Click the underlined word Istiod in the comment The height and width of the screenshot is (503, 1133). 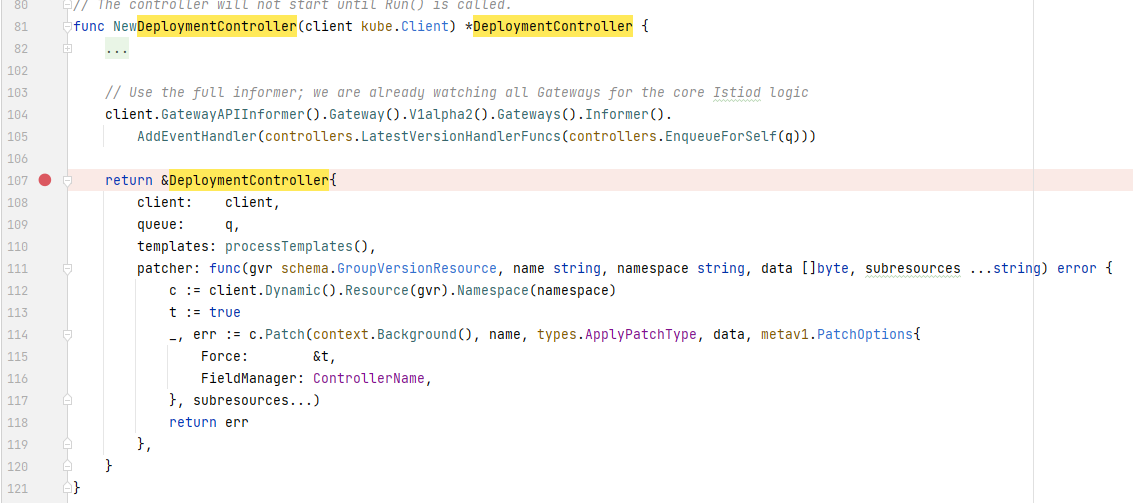pos(736,92)
